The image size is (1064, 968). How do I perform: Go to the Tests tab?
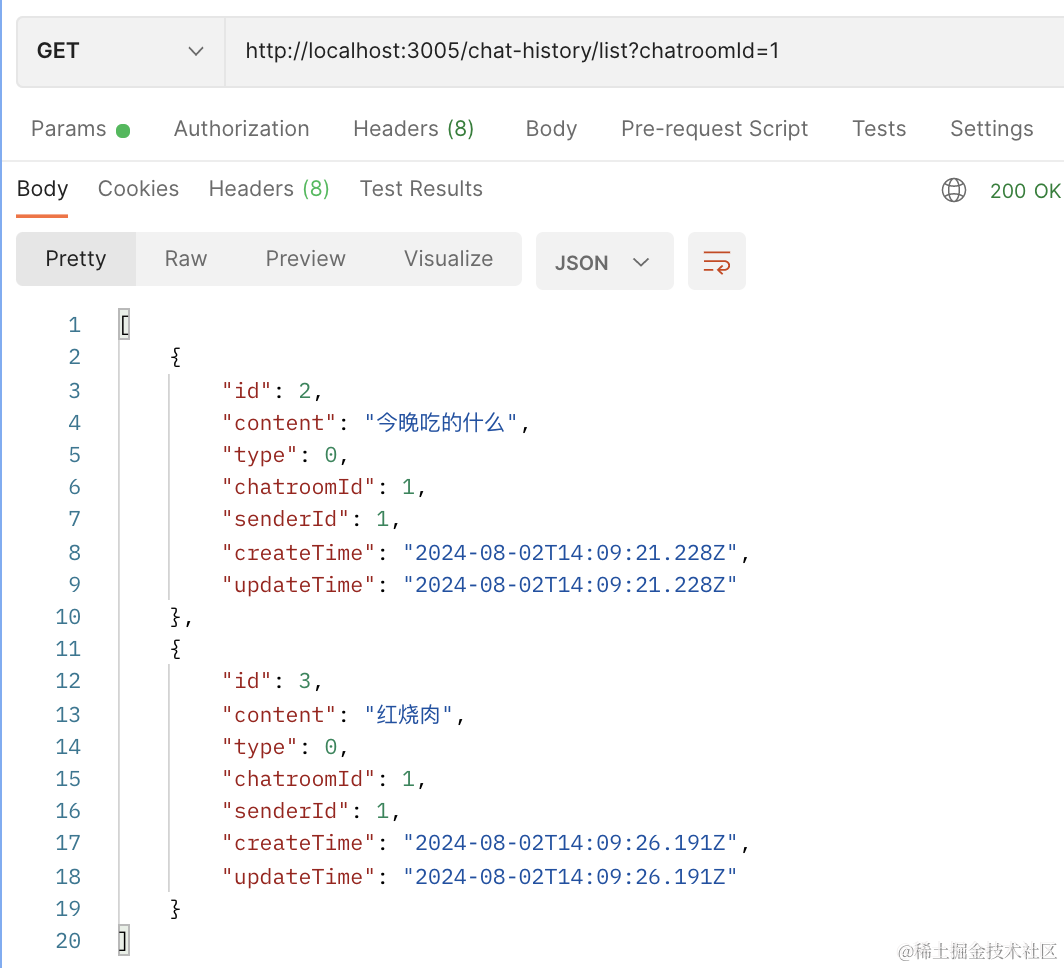879,129
